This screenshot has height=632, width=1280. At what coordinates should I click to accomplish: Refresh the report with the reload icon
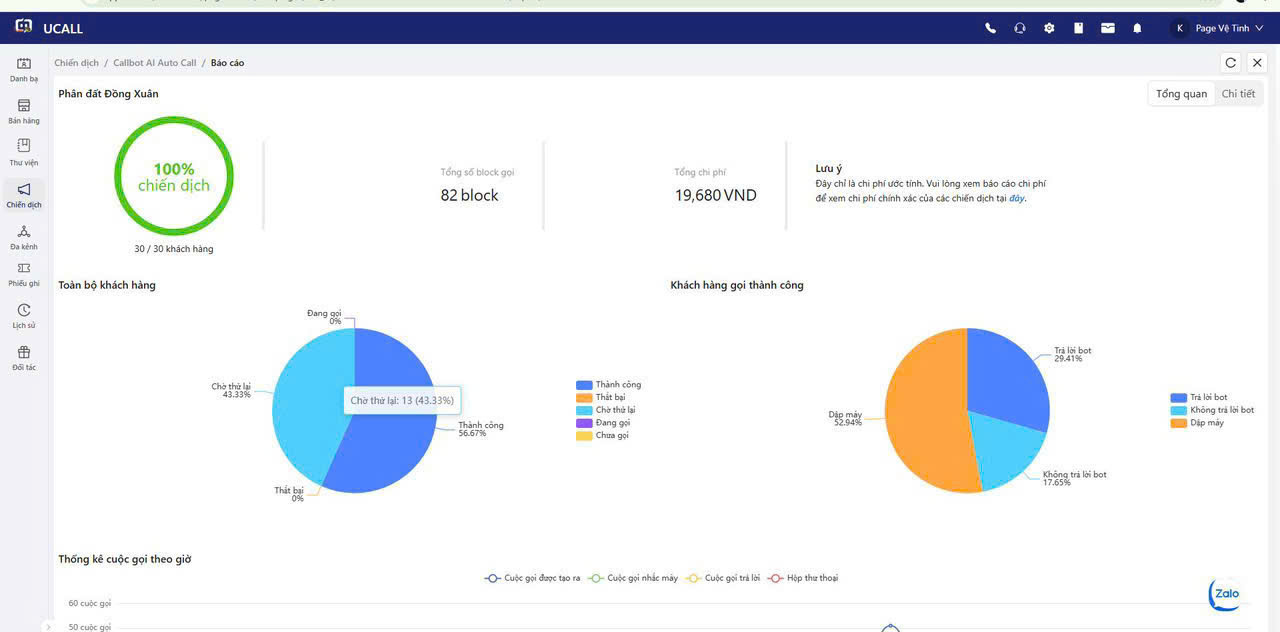coord(1231,62)
